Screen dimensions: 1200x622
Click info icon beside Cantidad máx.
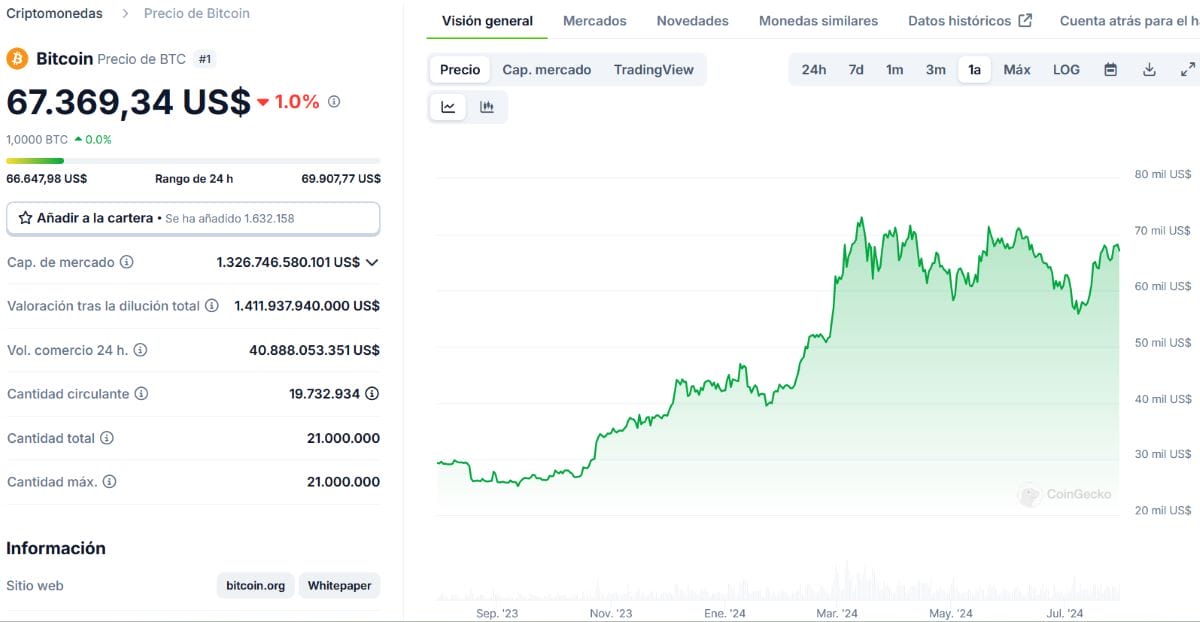pyautogui.click(x=110, y=482)
